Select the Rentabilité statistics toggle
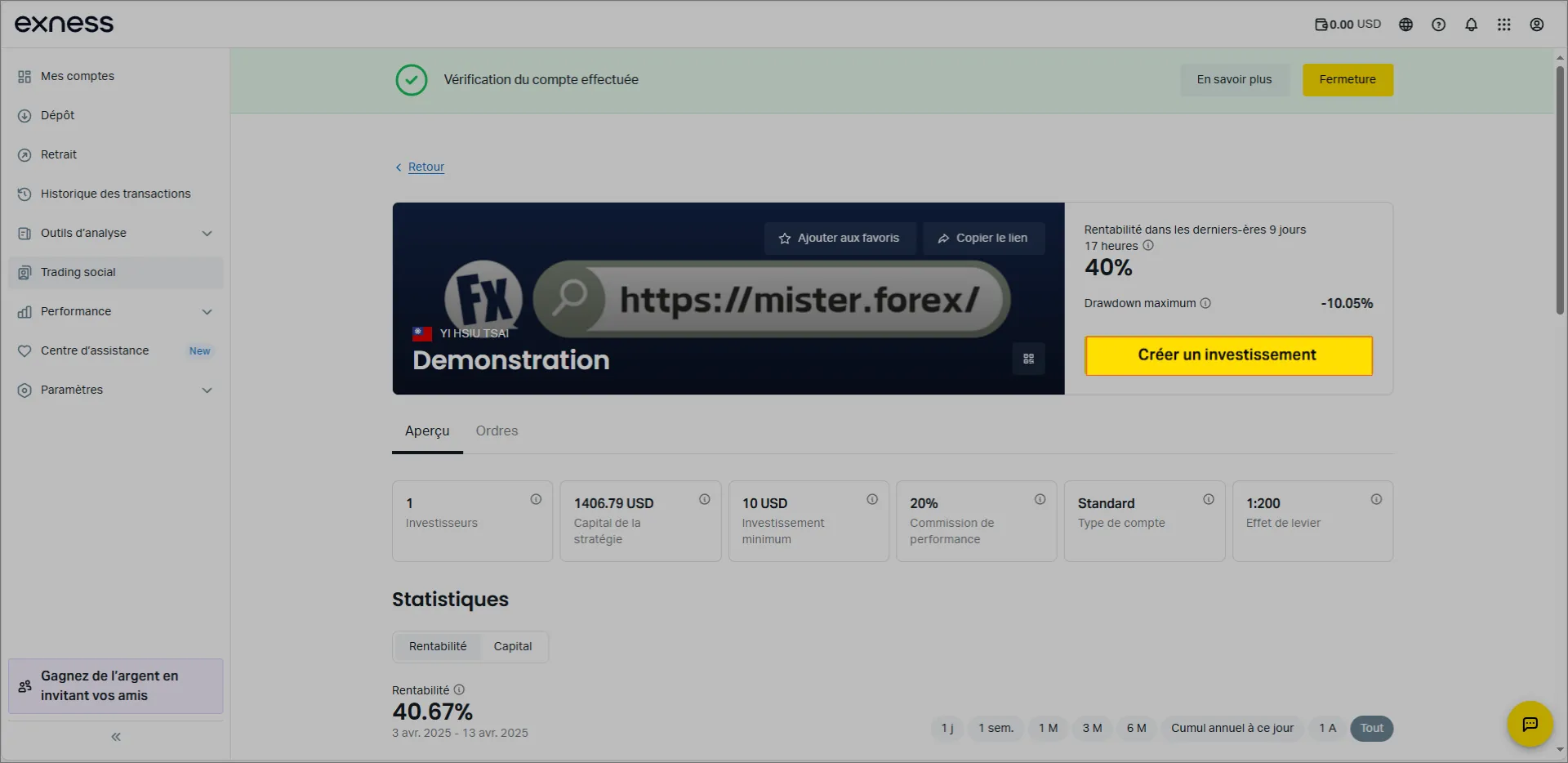1568x763 pixels. [x=438, y=646]
